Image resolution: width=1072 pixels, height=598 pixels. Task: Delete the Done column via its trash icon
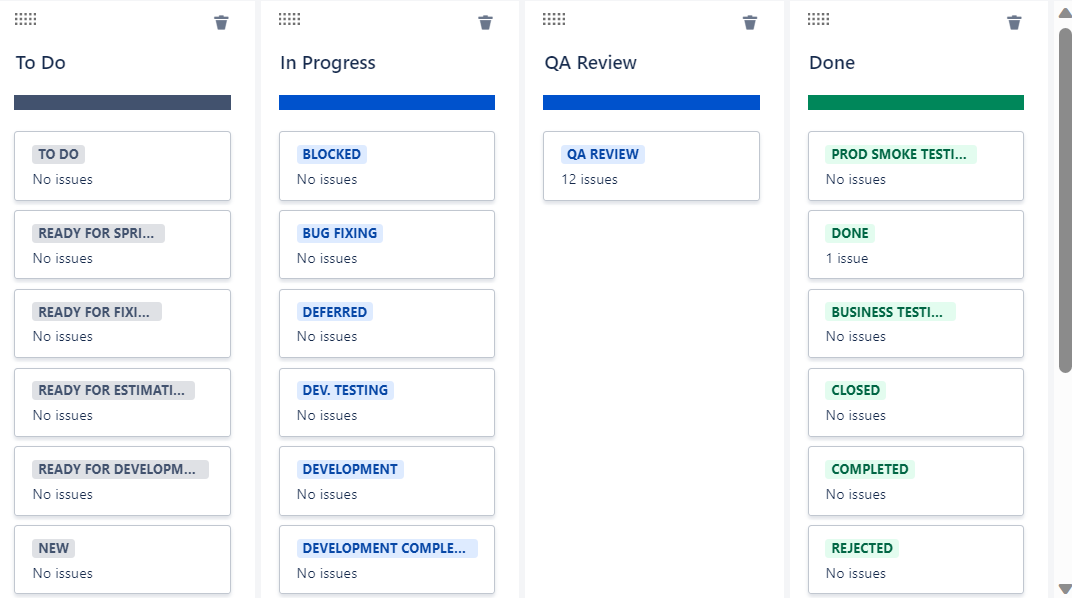click(x=1013, y=22)
